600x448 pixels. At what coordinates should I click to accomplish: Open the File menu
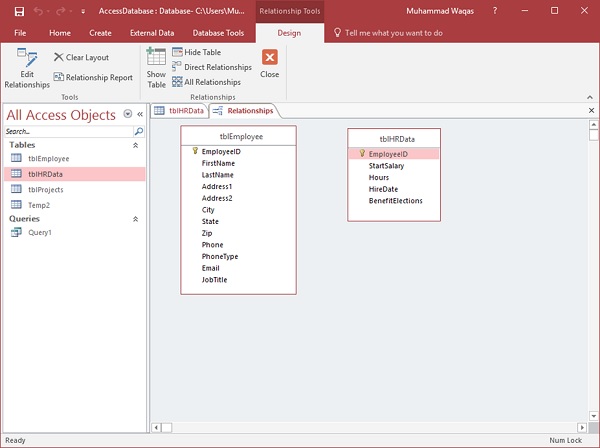(x=20, y=33)
